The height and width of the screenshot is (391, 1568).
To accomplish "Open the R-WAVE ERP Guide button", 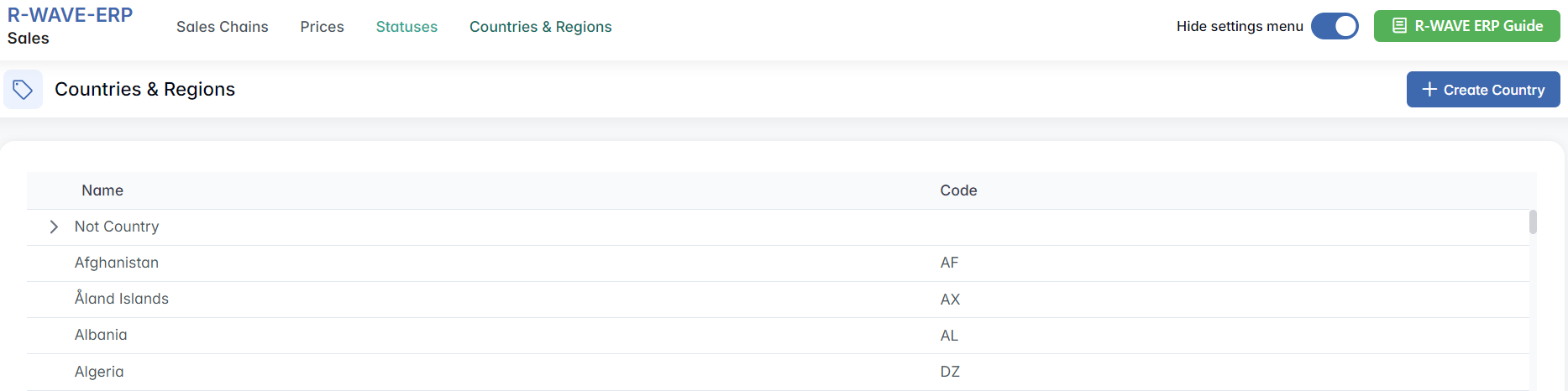I will tap(1466, 26).
